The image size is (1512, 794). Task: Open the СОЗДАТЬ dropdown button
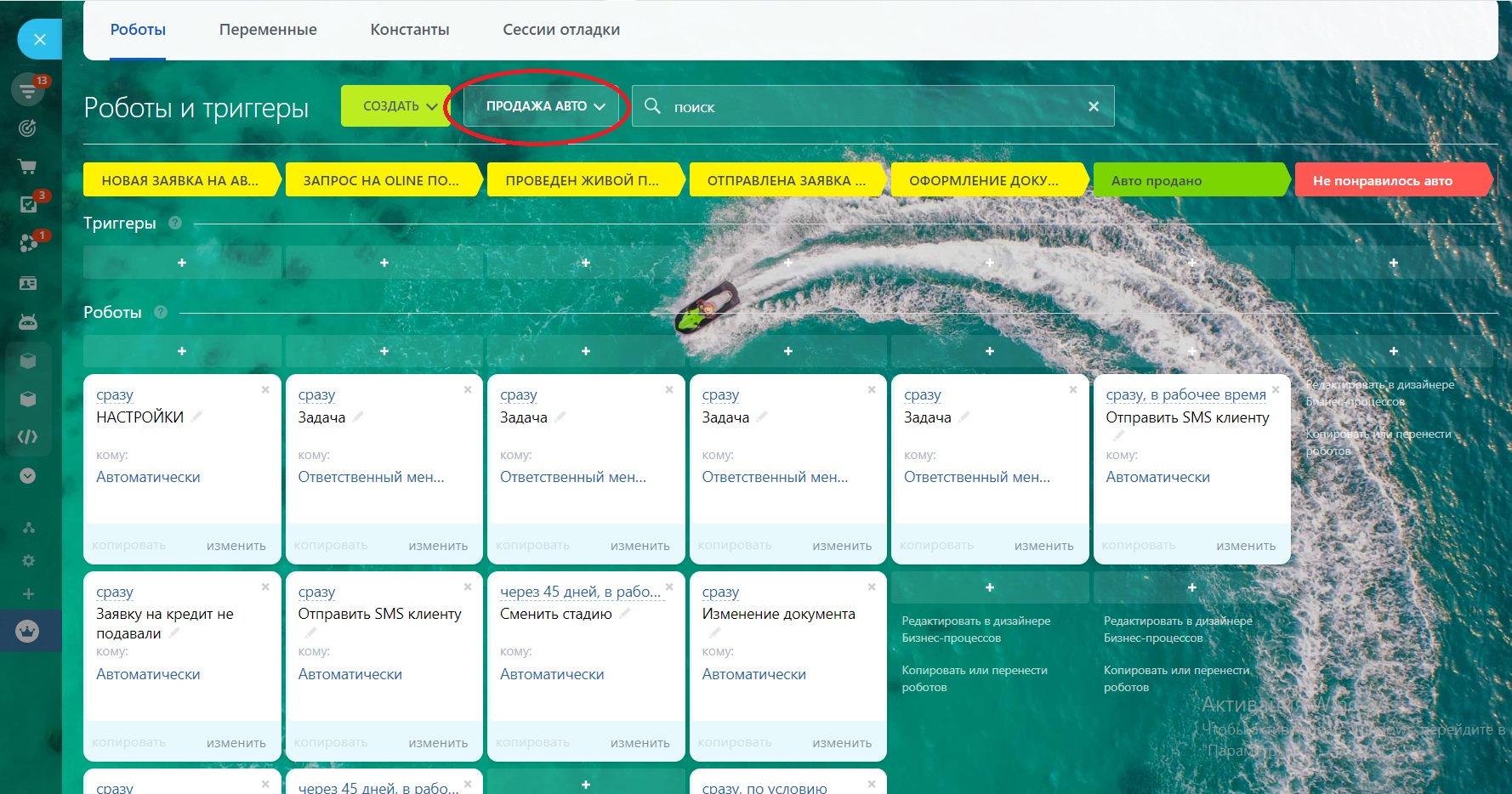point(396,106)
